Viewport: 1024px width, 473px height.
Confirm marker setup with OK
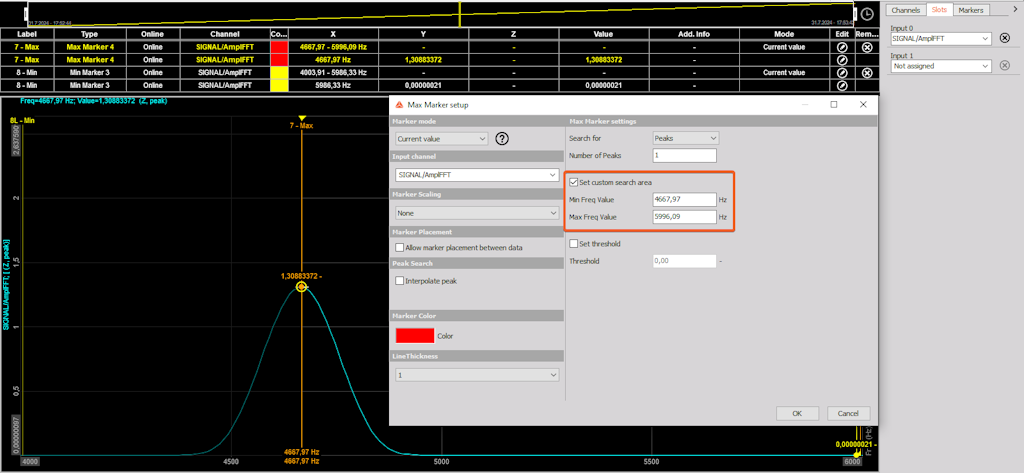click(797, 414)
